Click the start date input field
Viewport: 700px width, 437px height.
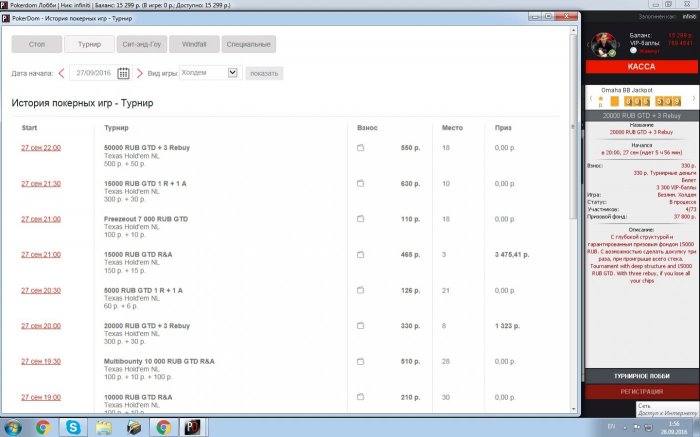[x=93, y=73]
